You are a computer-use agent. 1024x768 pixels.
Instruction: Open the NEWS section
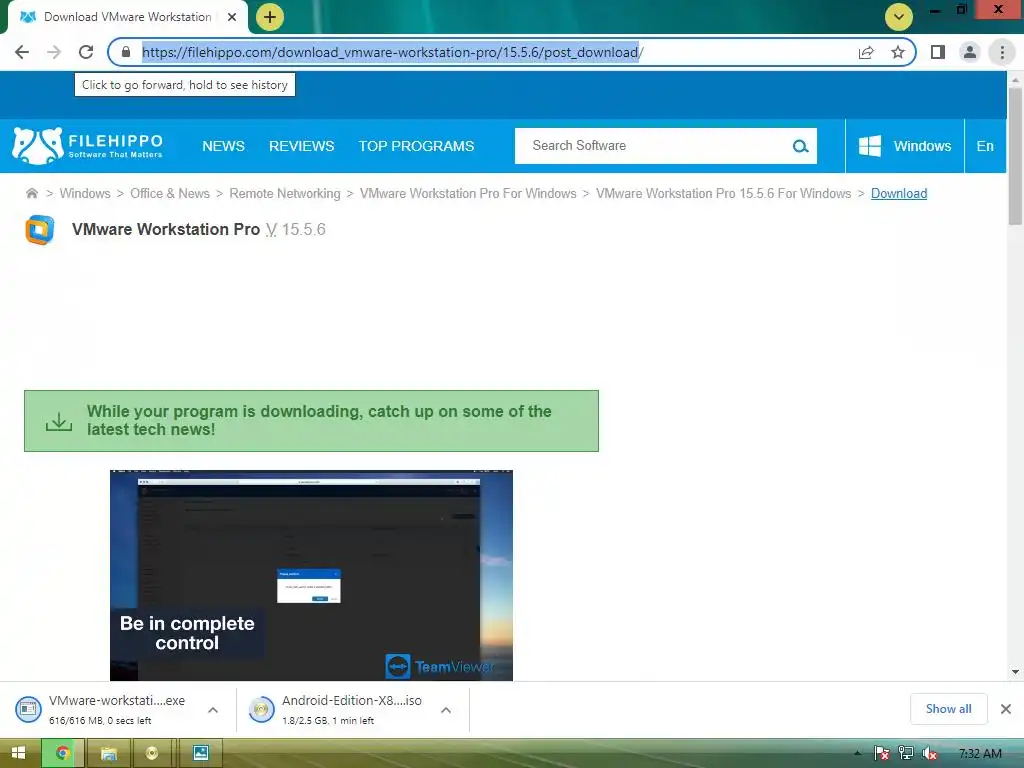(223, 146)
